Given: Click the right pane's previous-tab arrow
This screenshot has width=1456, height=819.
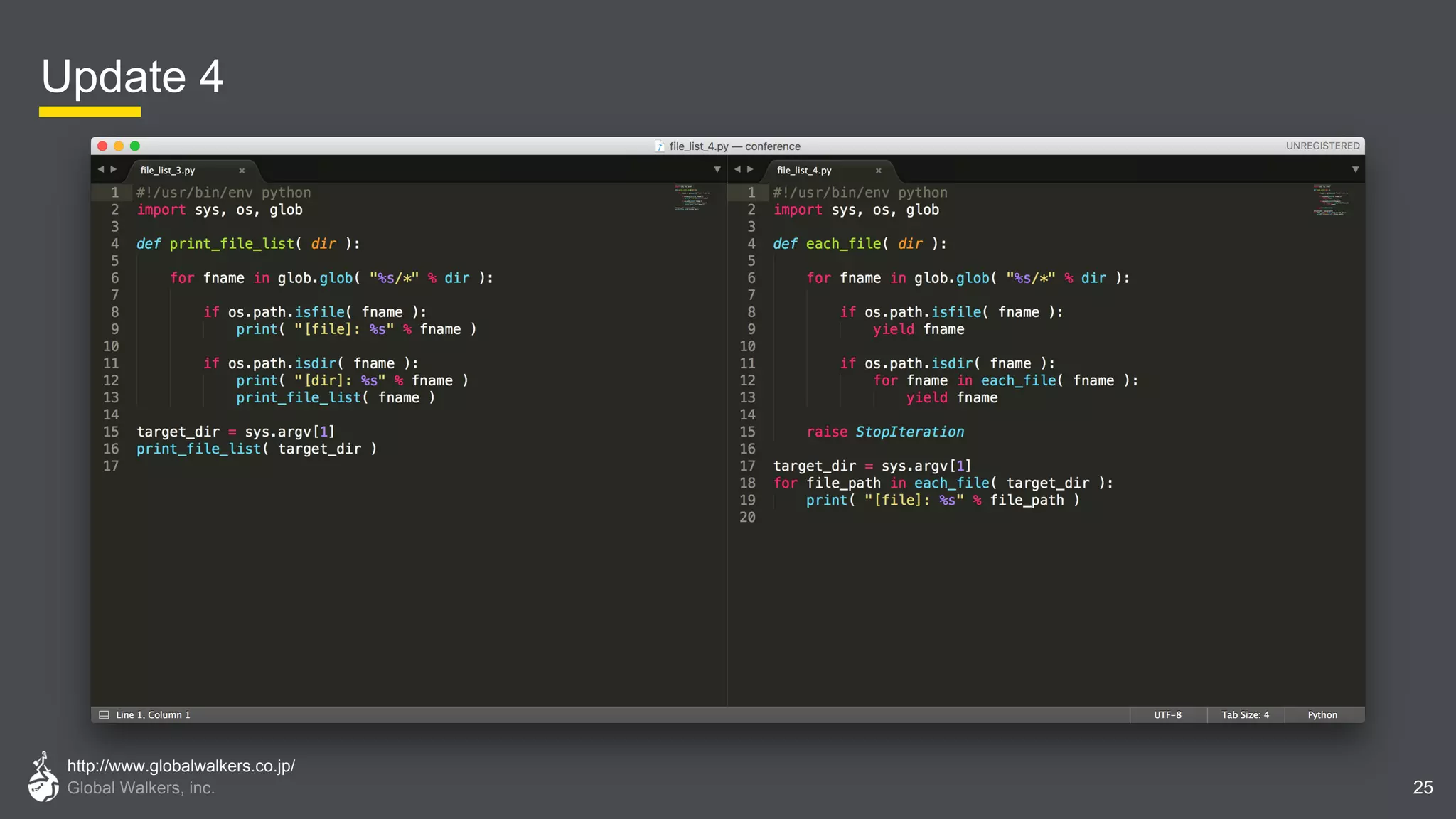Looking at the screenshot, I should click(737, 169).
